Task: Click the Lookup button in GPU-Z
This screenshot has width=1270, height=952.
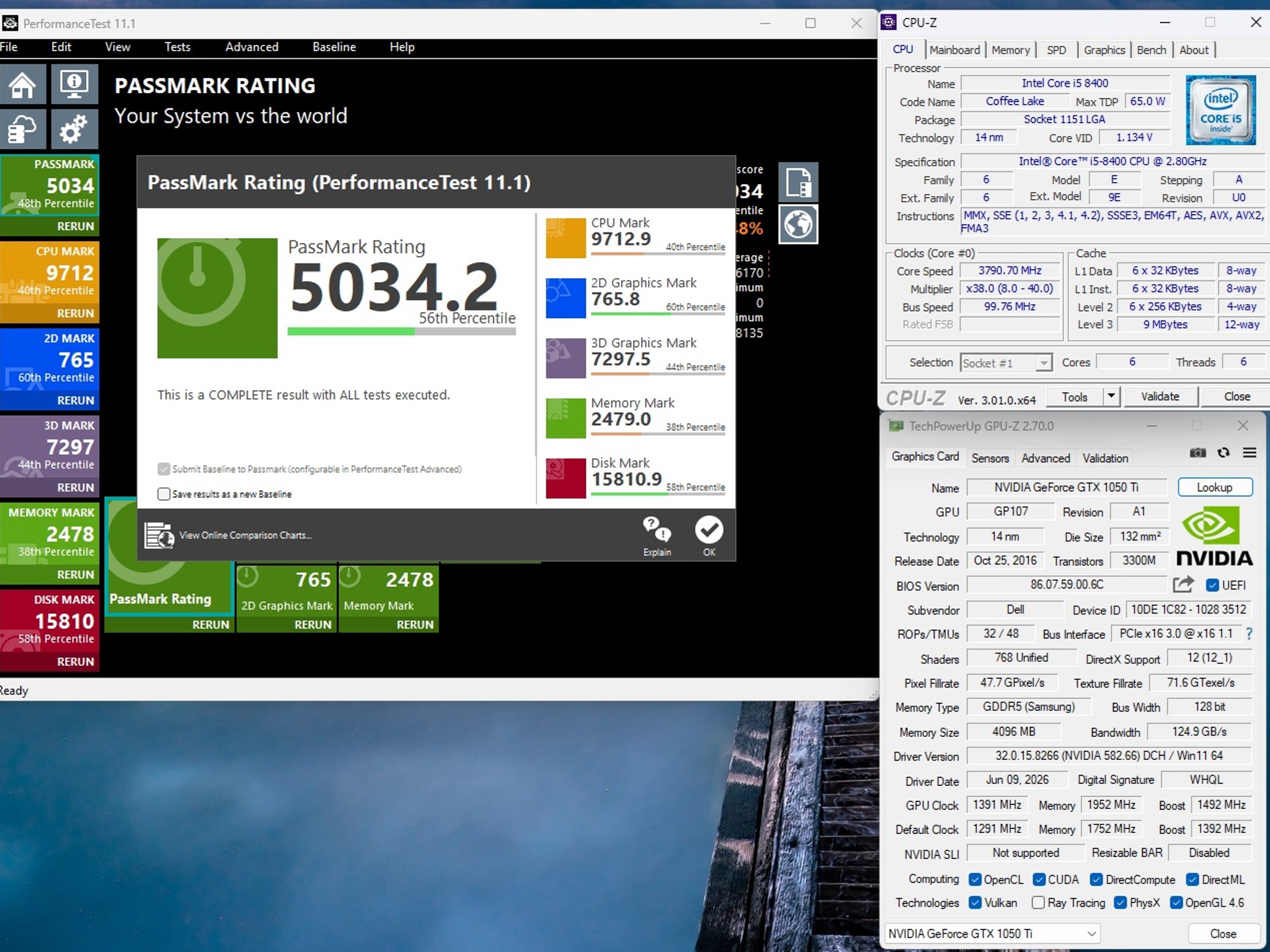Action: (1215, 487)
